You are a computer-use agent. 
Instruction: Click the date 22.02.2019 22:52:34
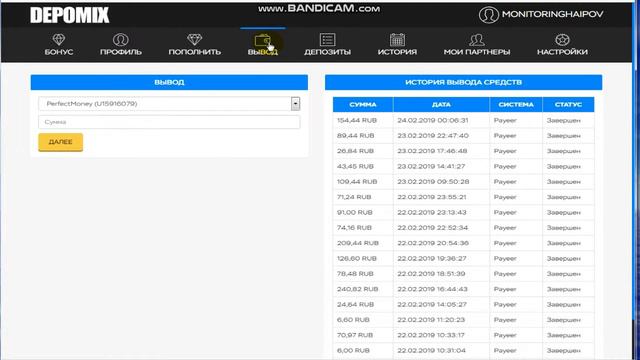(433, 228)
